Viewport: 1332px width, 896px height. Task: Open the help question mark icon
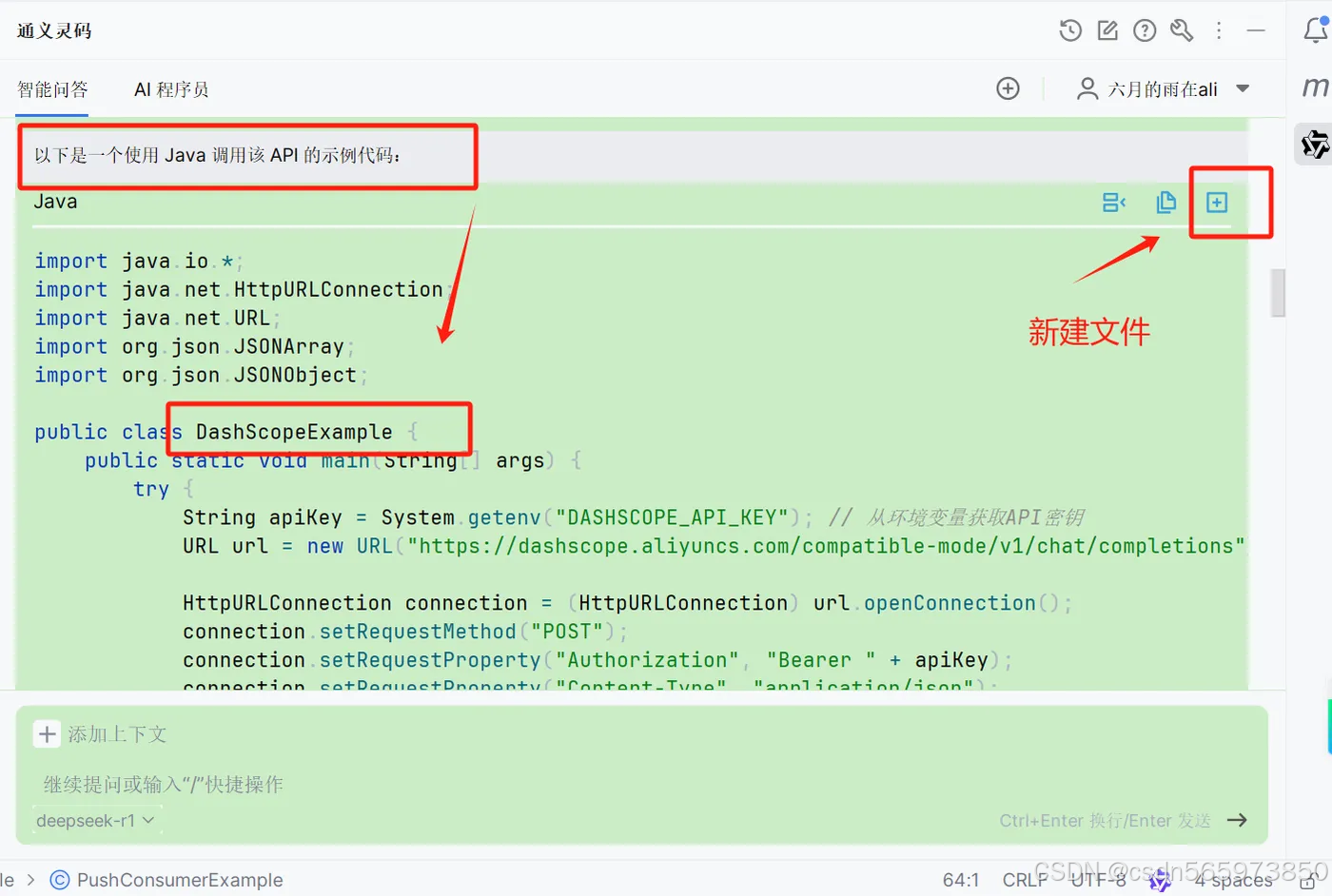(x=1145, y=30)
